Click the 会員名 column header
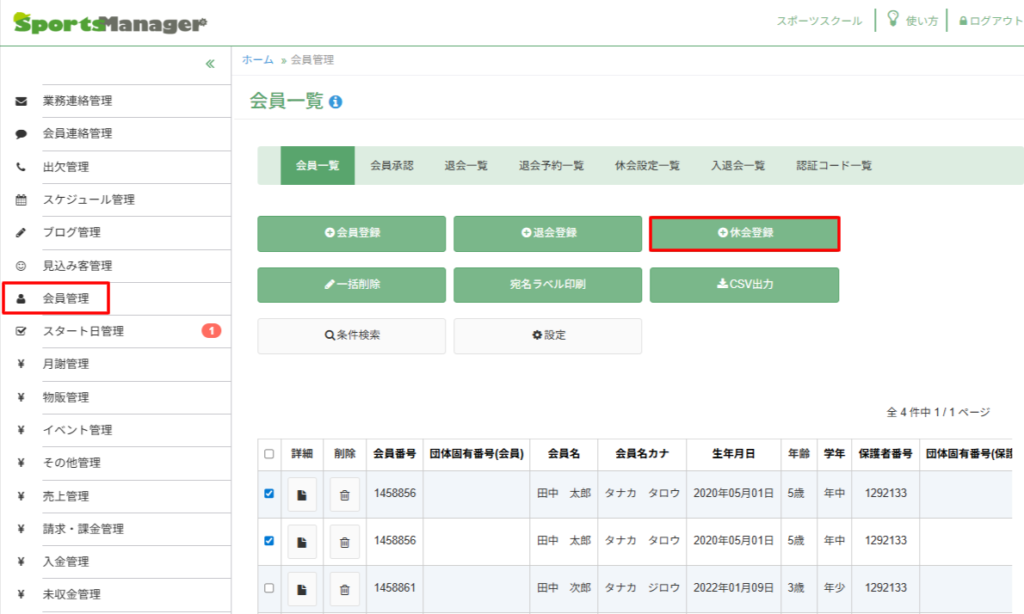This screenshot has height=614, width=1024. (564, 454)
